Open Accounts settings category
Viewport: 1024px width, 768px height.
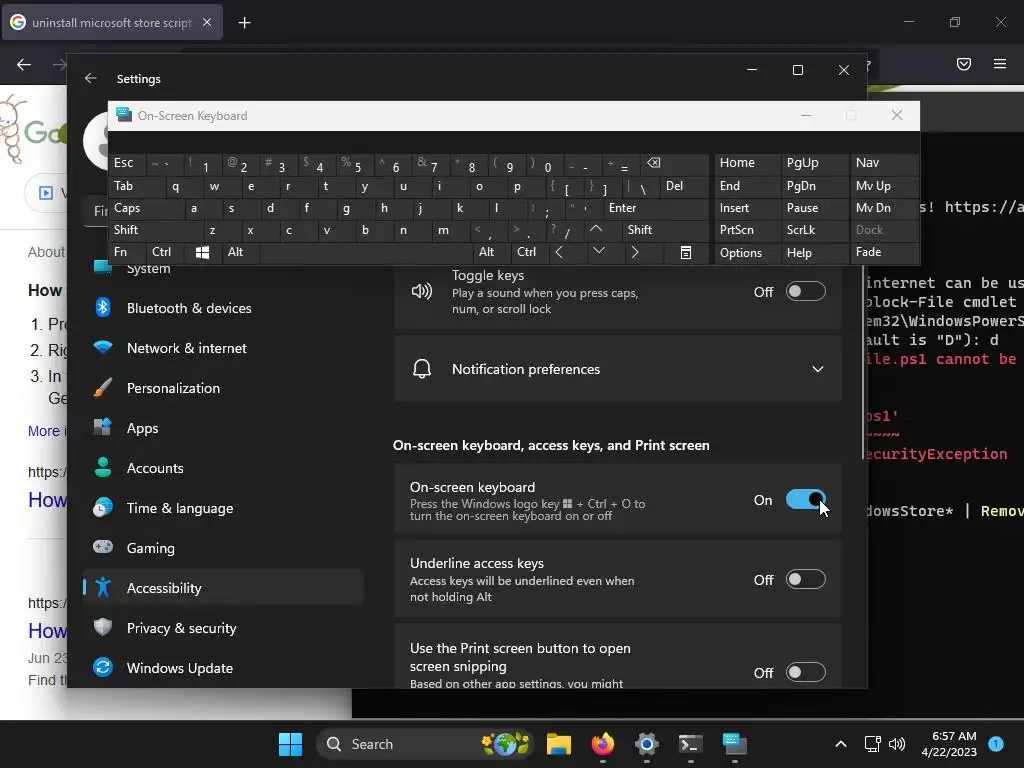pos(223,468)
